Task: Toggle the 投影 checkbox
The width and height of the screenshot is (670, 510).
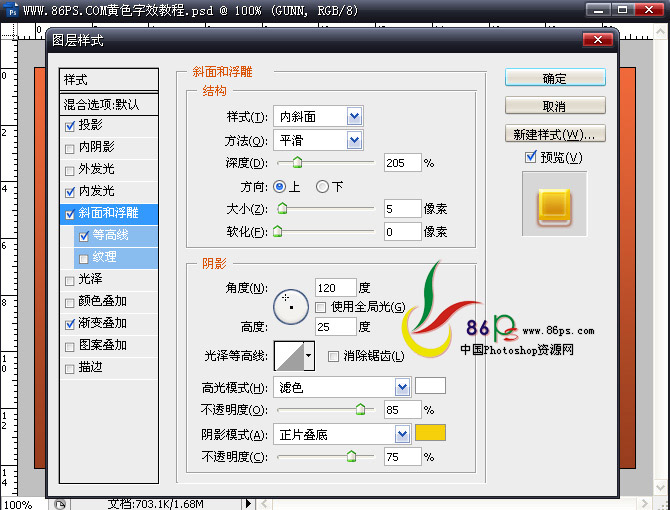Action: 70,126
